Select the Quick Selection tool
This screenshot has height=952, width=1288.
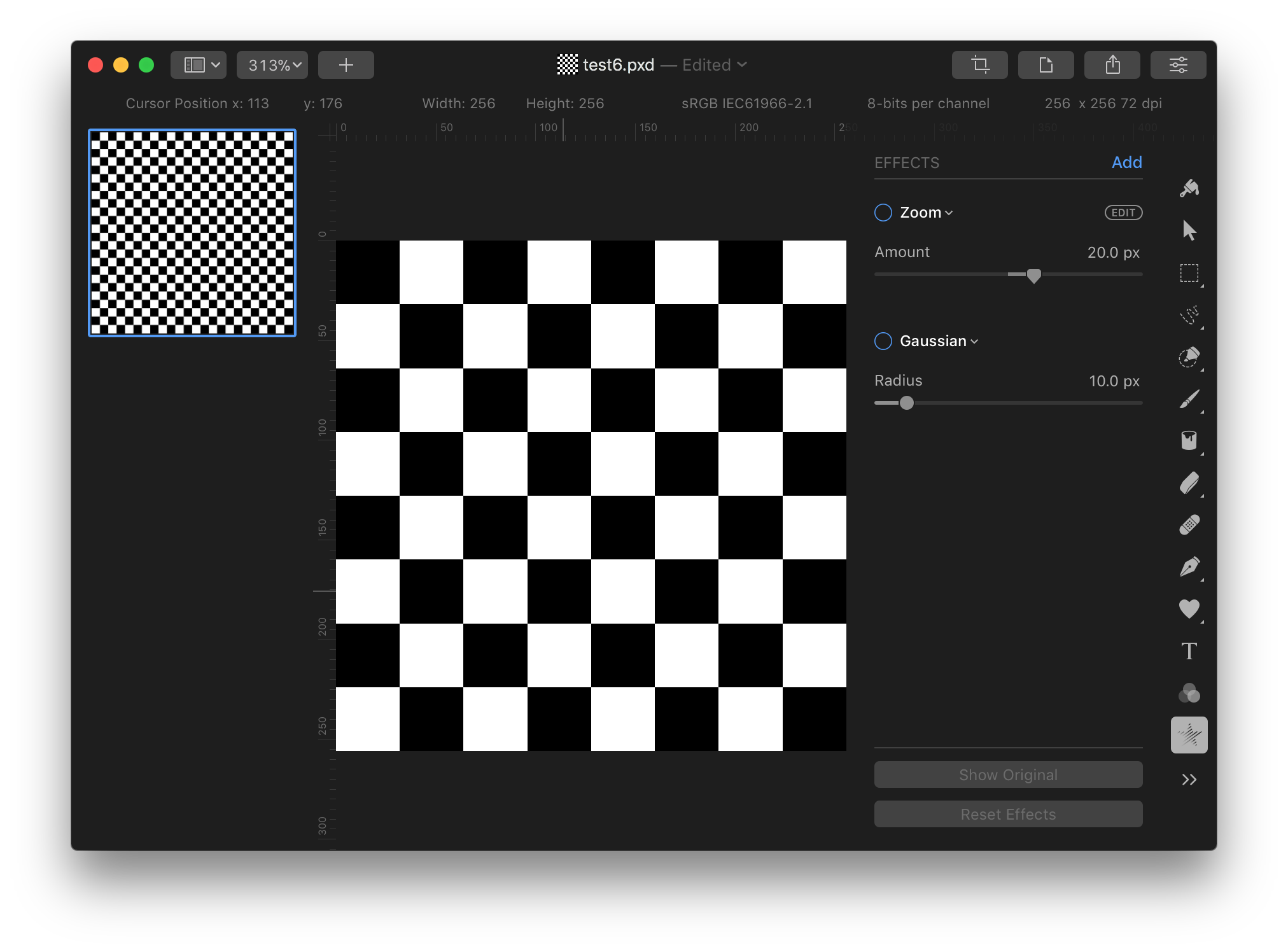(x=1189, y=357)
